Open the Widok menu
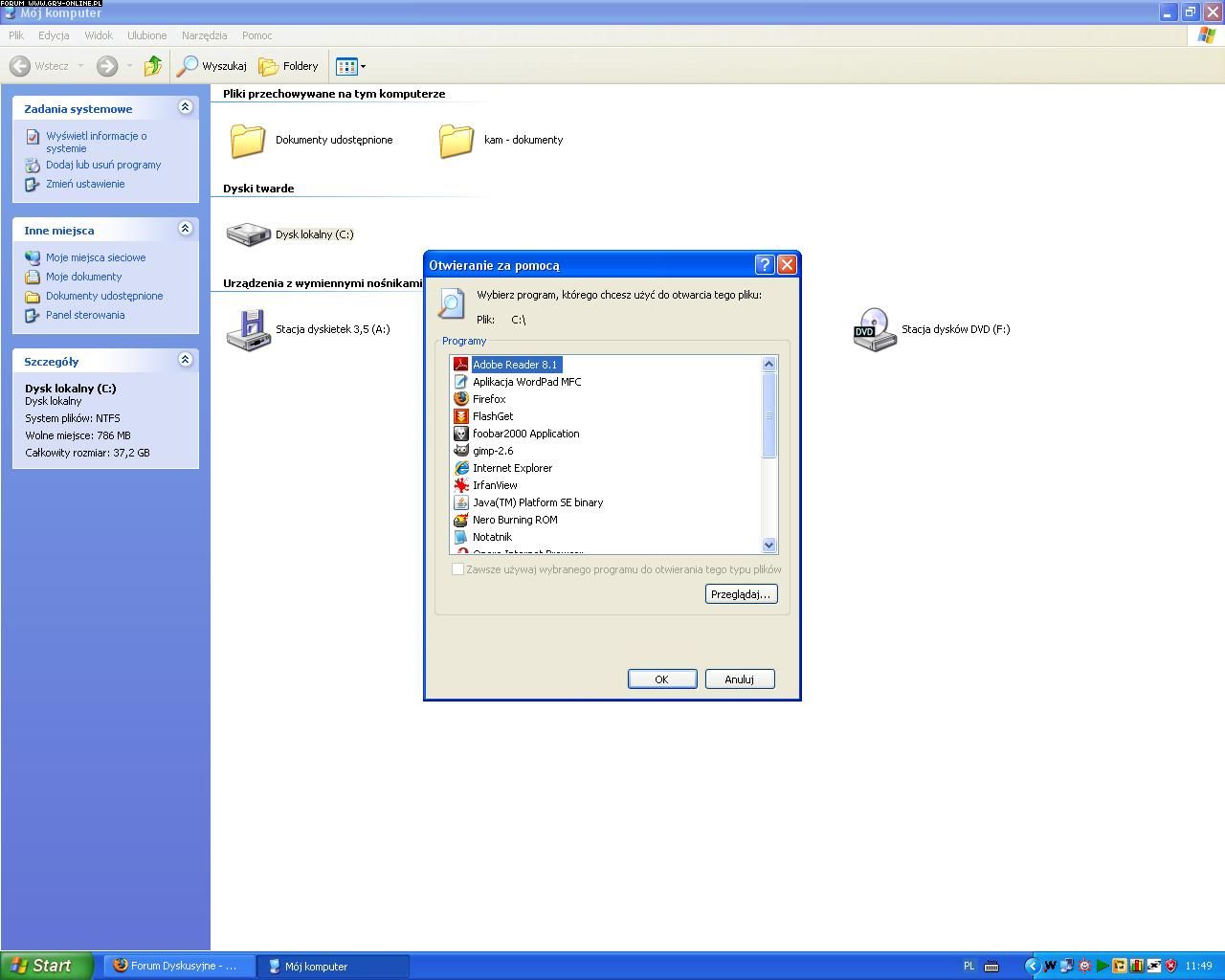Viewport: 1225px width, 980px height. 99,35
